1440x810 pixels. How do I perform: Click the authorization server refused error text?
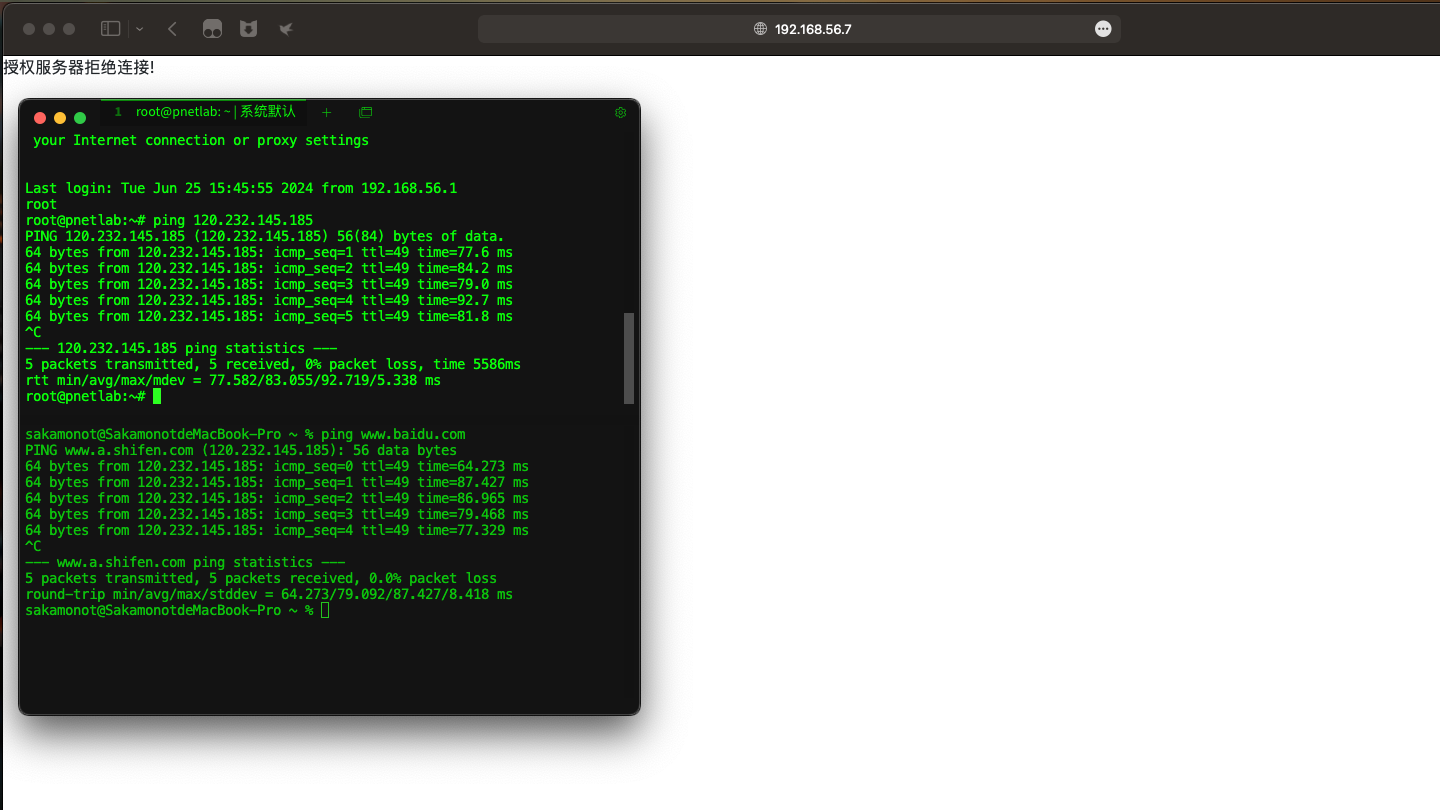79,67
